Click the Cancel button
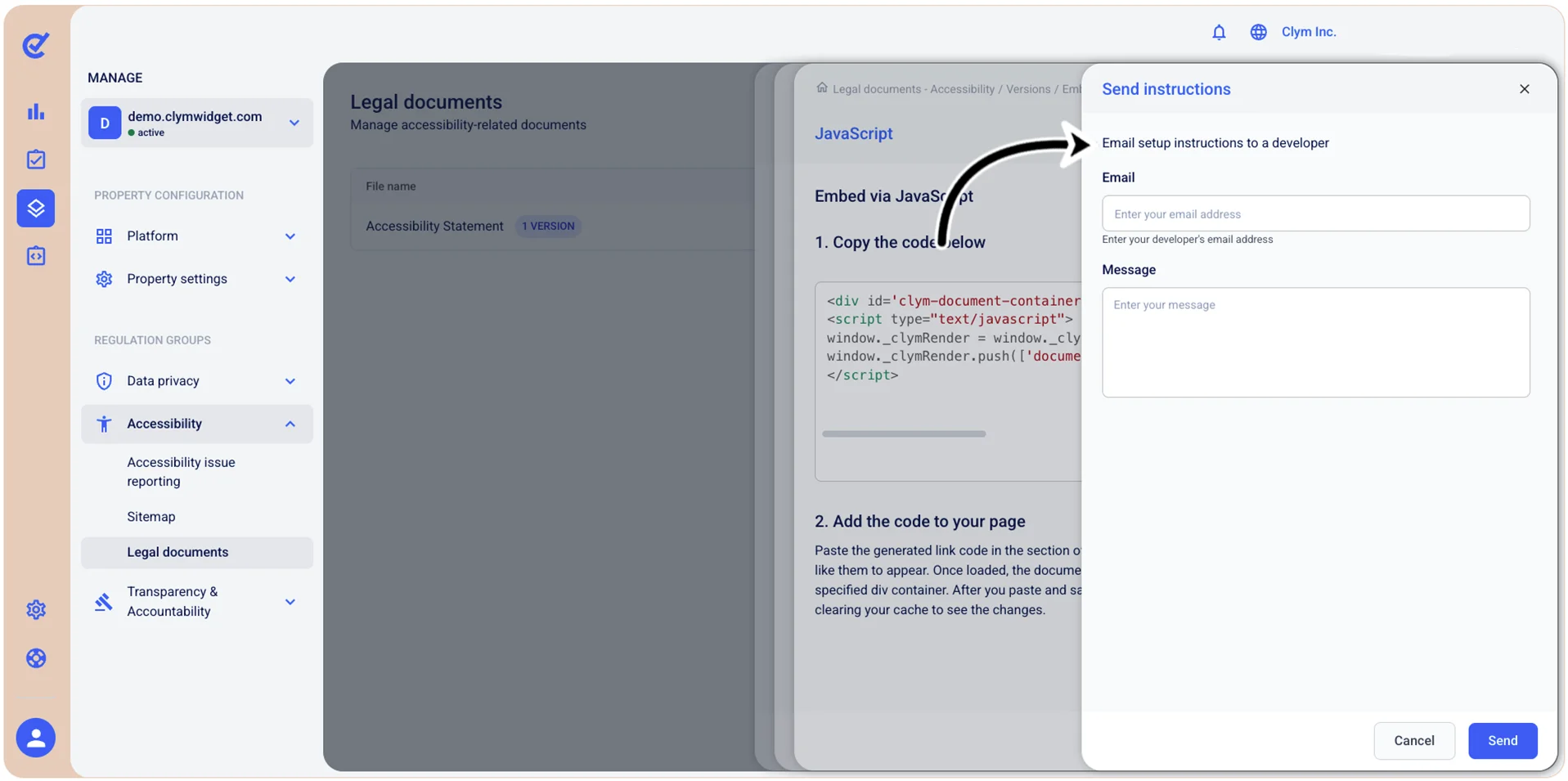1568x781 pixels. tap(1413, 740)
